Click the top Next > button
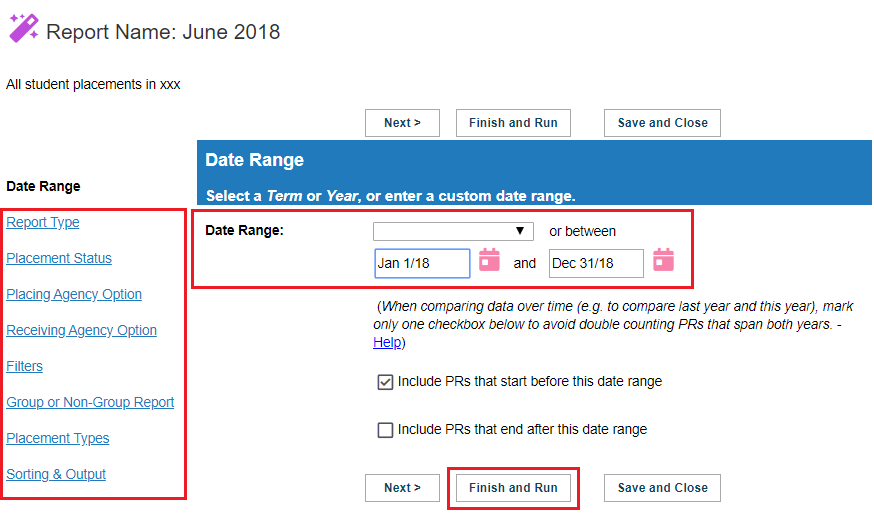874x522 pixels. coord(402,123)
